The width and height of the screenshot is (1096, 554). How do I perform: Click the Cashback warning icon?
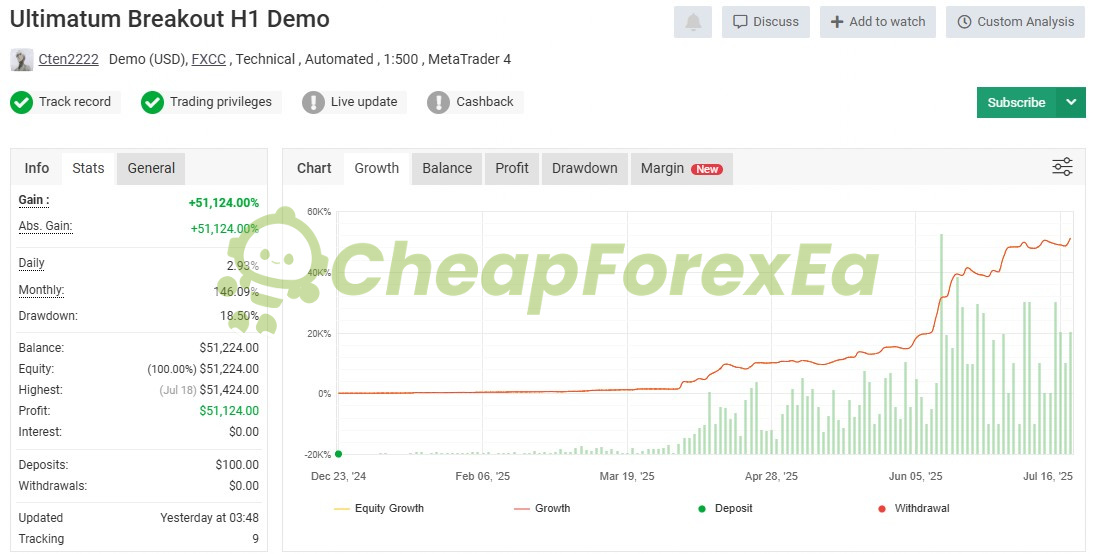click(x=438, y=103)
